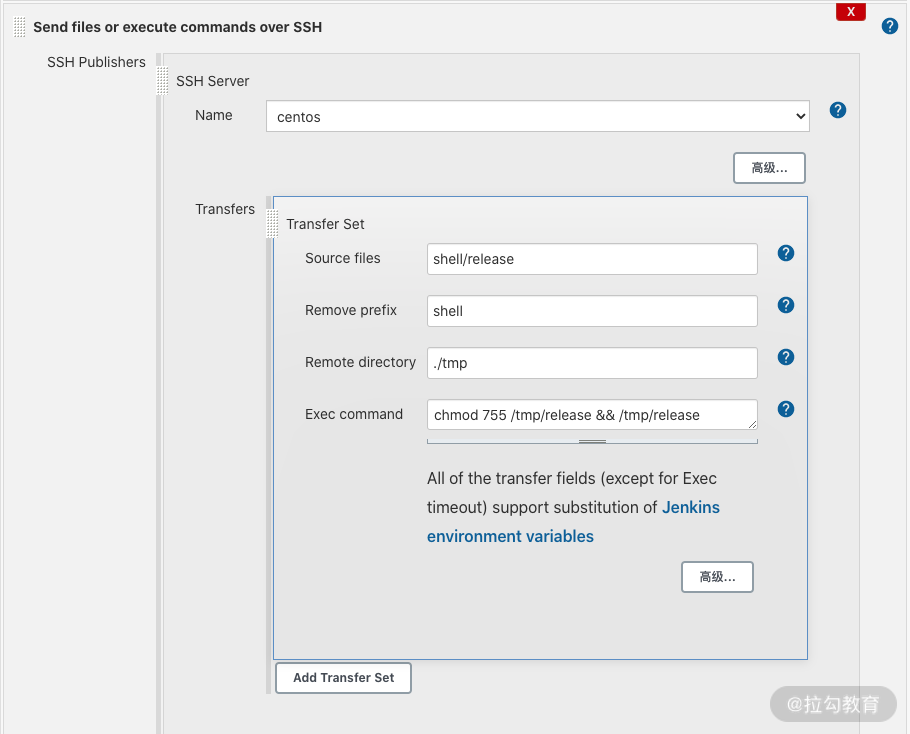The width and height of the screenshot is (910, 734).
Task: Show help for the Exec command field
Action: tap(786, 409)
